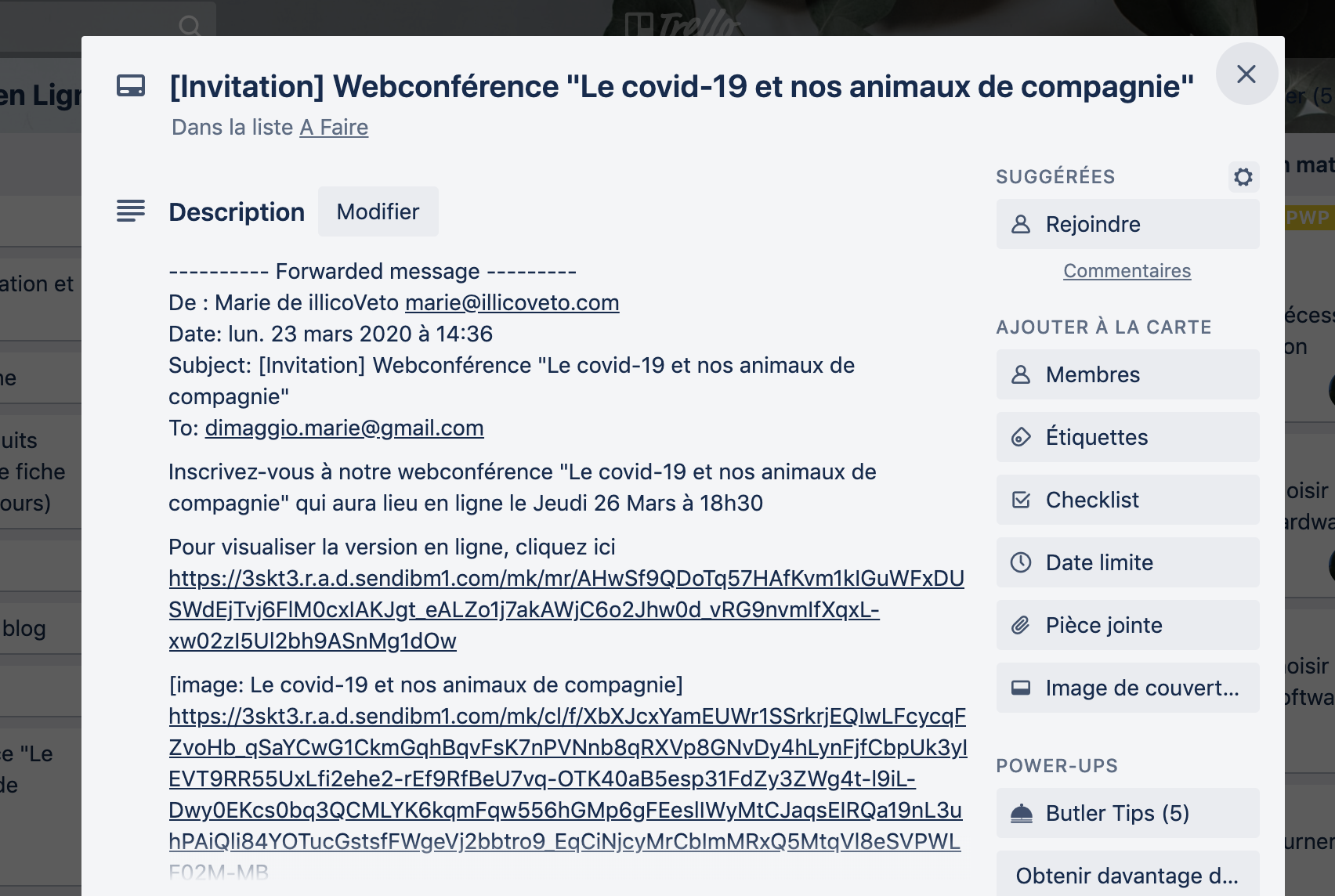Click the card title text
Image resolution: width=1335 pixels, height=896 pixels.
(x=681, y=87)
